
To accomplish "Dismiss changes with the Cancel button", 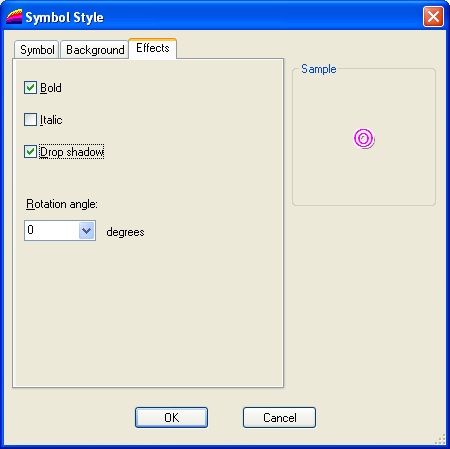I will click(x=279, y=417).
